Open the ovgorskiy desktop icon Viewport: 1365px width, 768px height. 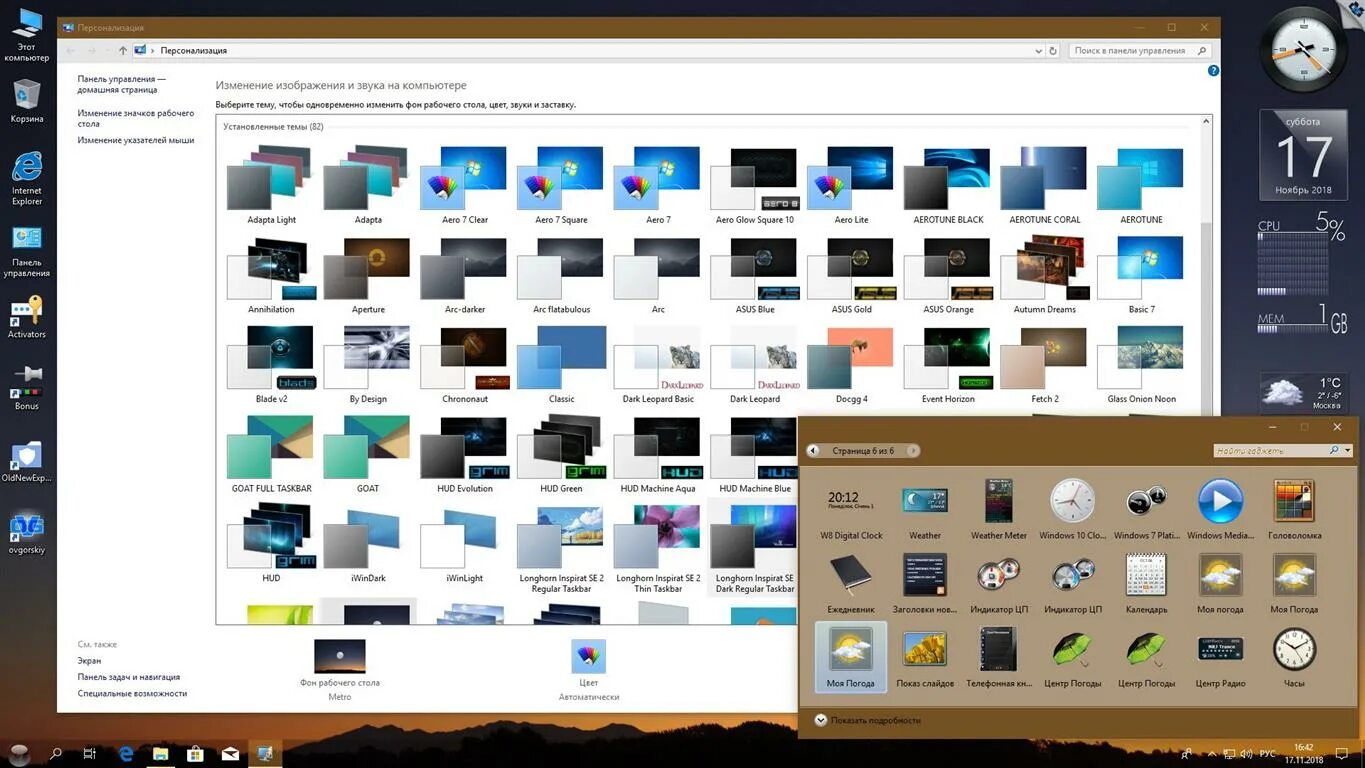click(x=27, y=534)
